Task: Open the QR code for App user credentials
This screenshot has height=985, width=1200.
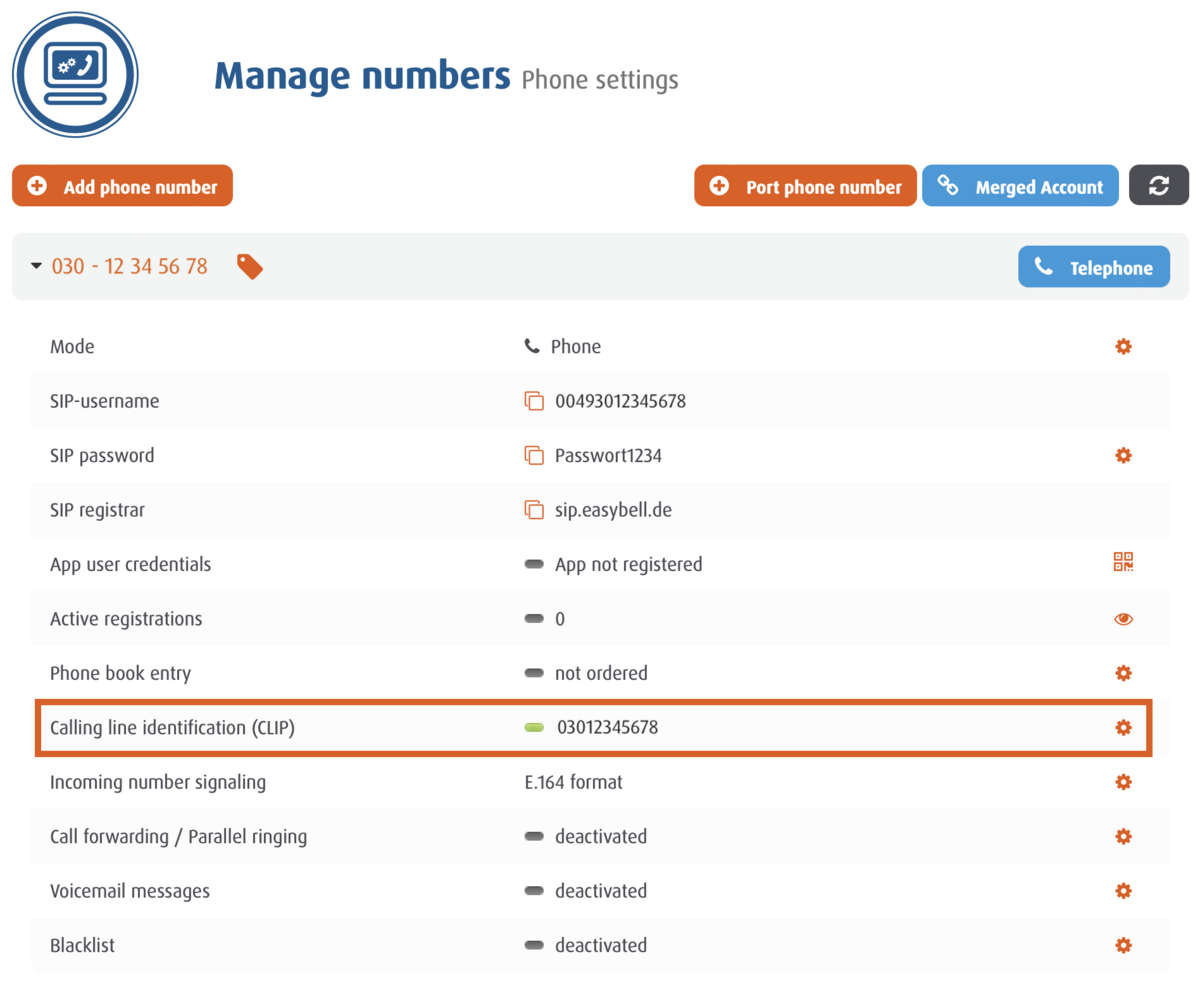Action: tap(1123, 563)
